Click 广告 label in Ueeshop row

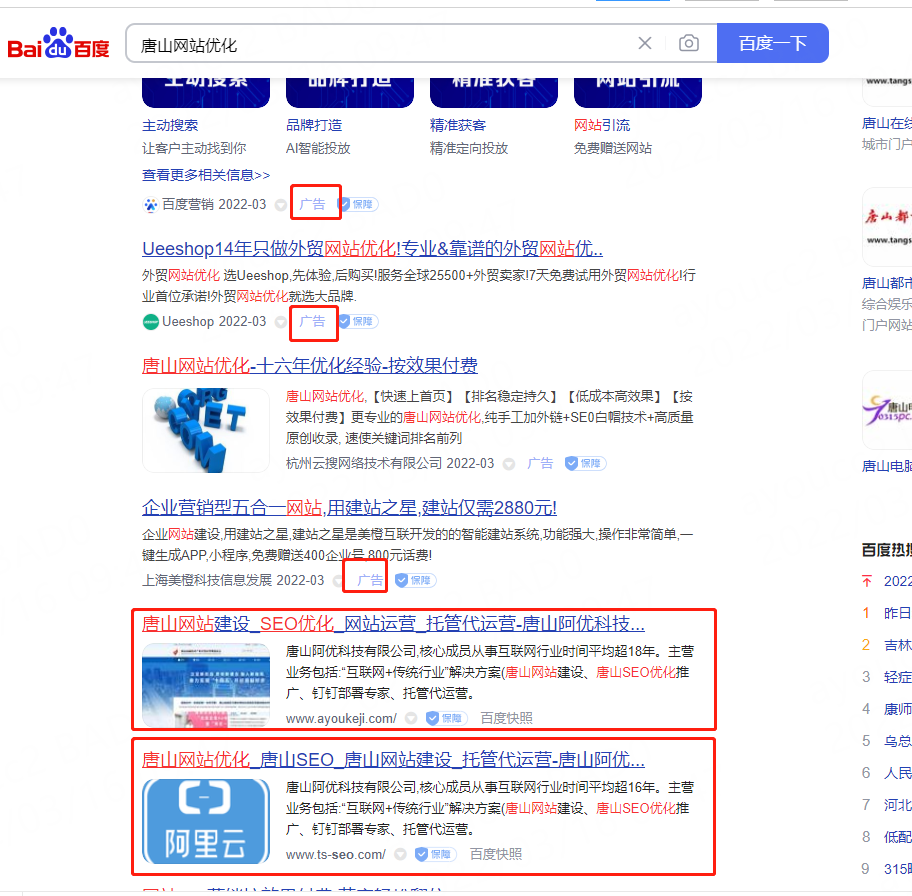click(x=312, y=322)
